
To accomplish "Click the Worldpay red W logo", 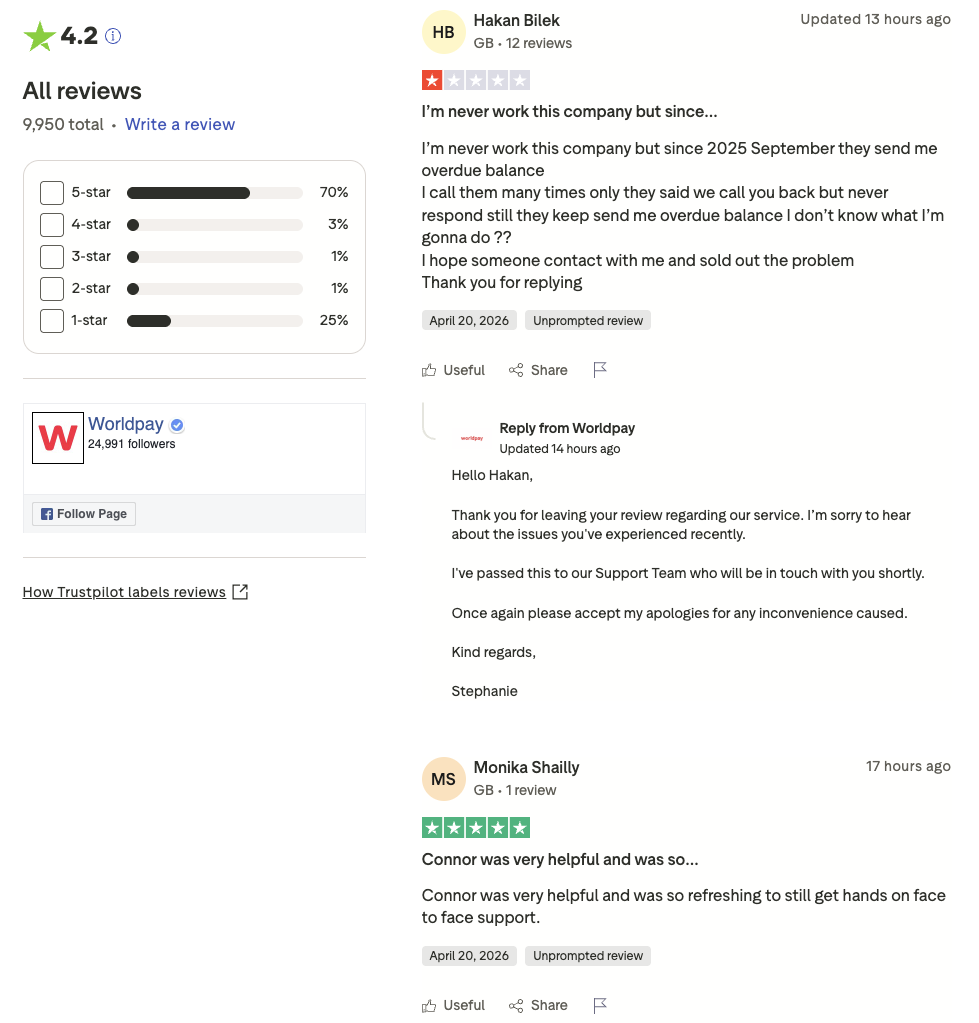I will tap(58, 438).
